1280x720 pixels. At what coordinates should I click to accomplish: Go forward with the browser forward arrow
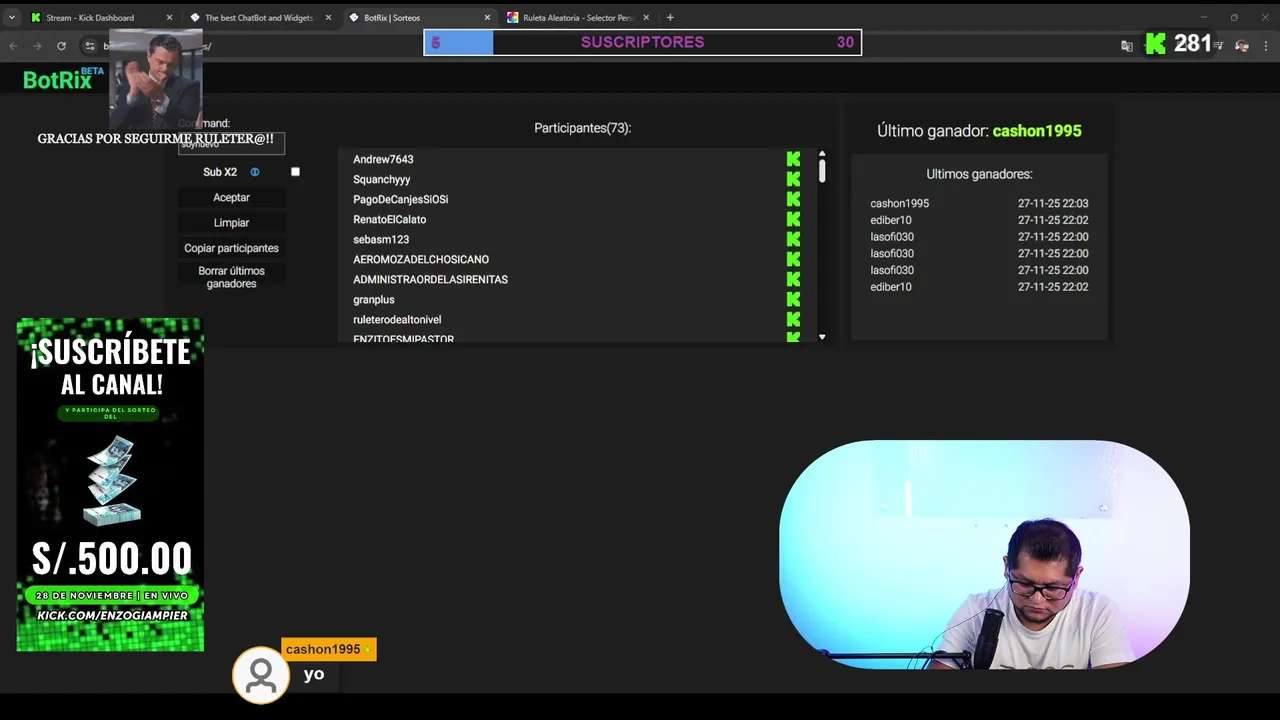tap(37, 45)
